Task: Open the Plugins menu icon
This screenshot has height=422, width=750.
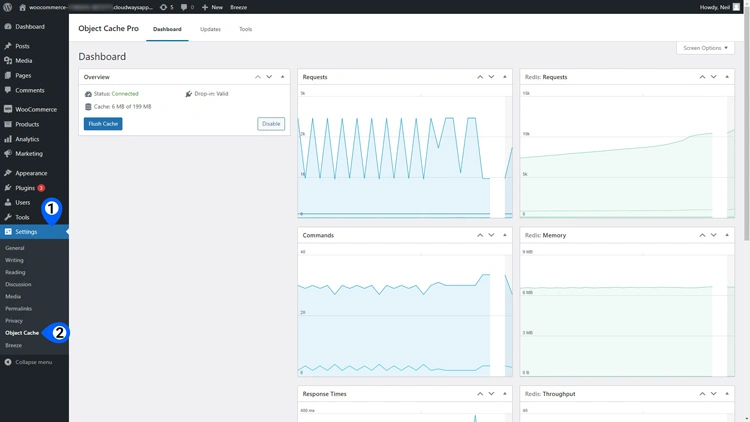Action: 8,188
